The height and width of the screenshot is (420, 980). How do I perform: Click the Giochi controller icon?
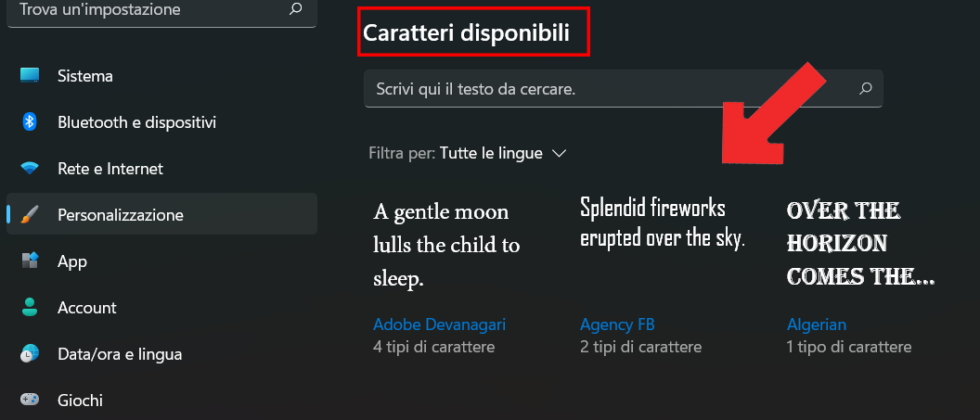click(30, 400)
